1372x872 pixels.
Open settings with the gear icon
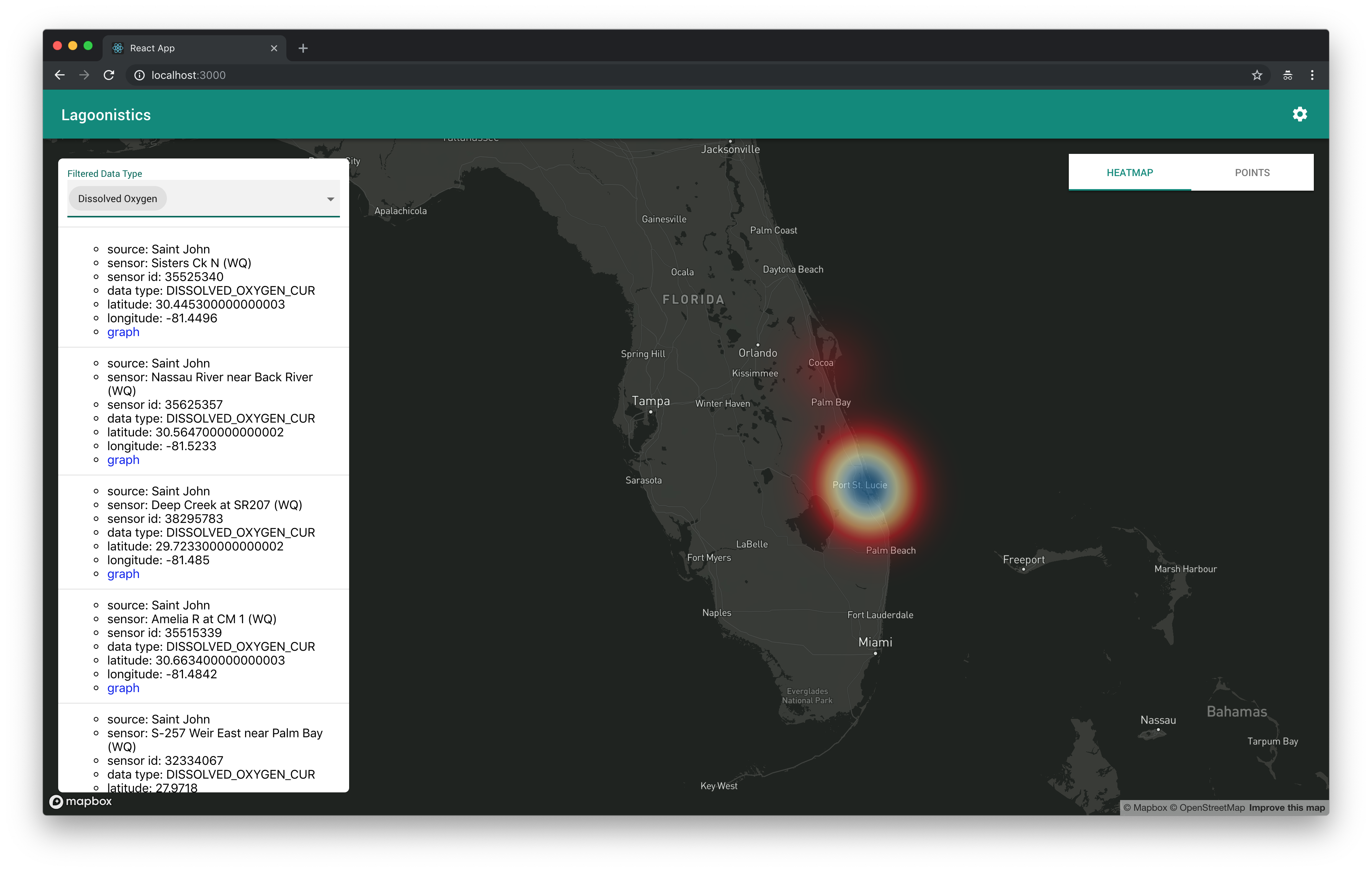[x=1299, y=114]
